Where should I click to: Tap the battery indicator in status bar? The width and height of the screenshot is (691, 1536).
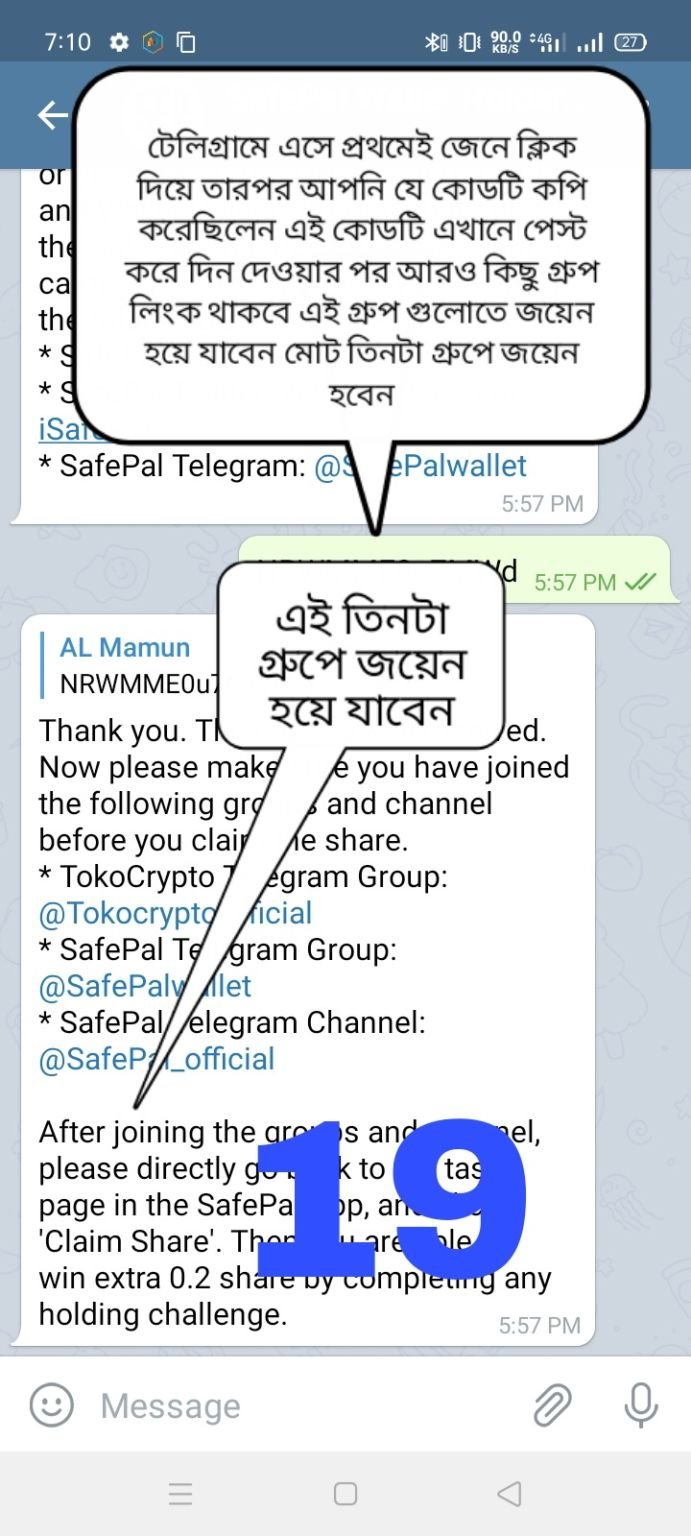[630, 42]
